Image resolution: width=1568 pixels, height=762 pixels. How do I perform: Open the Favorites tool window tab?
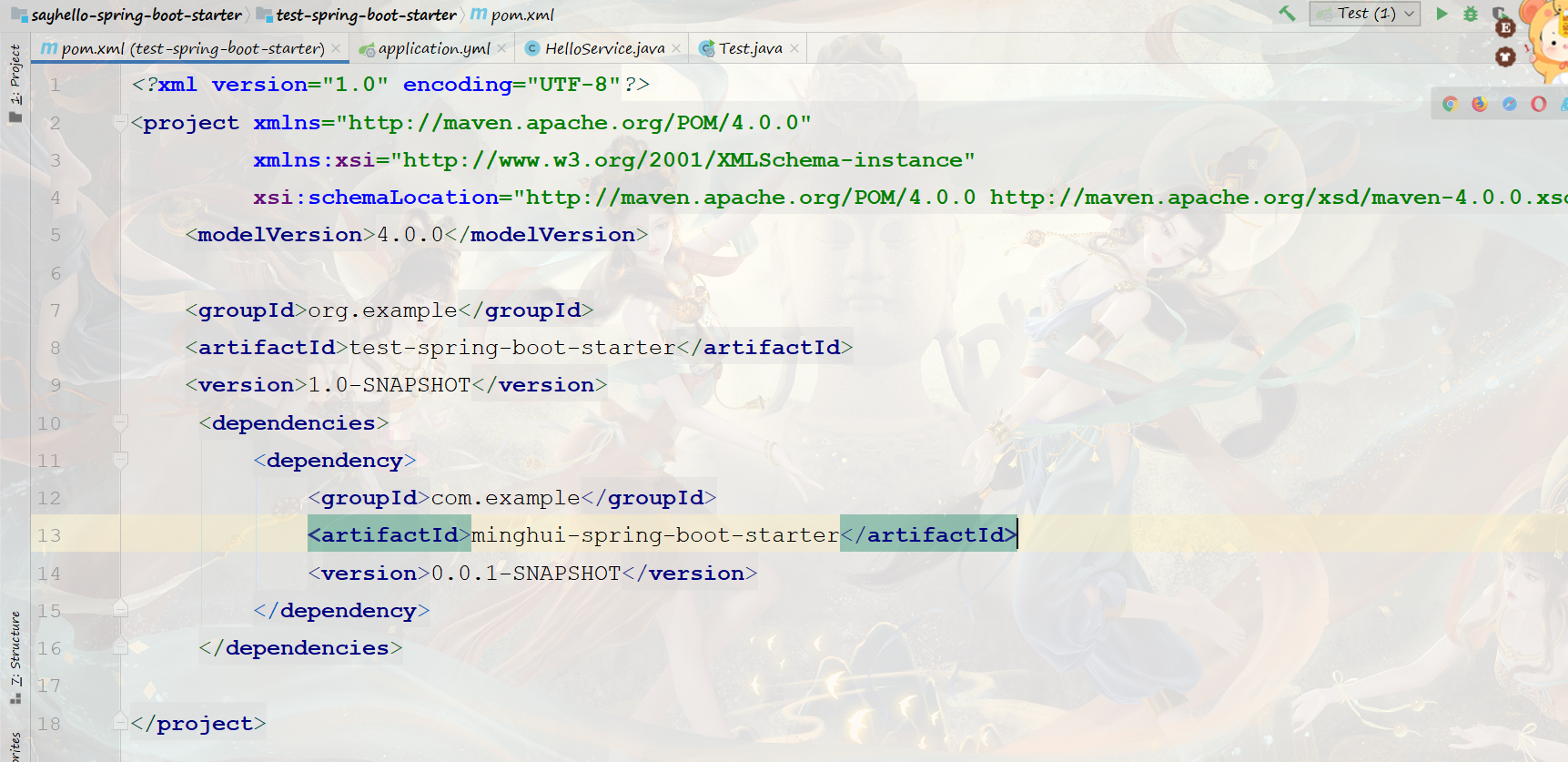15,747
